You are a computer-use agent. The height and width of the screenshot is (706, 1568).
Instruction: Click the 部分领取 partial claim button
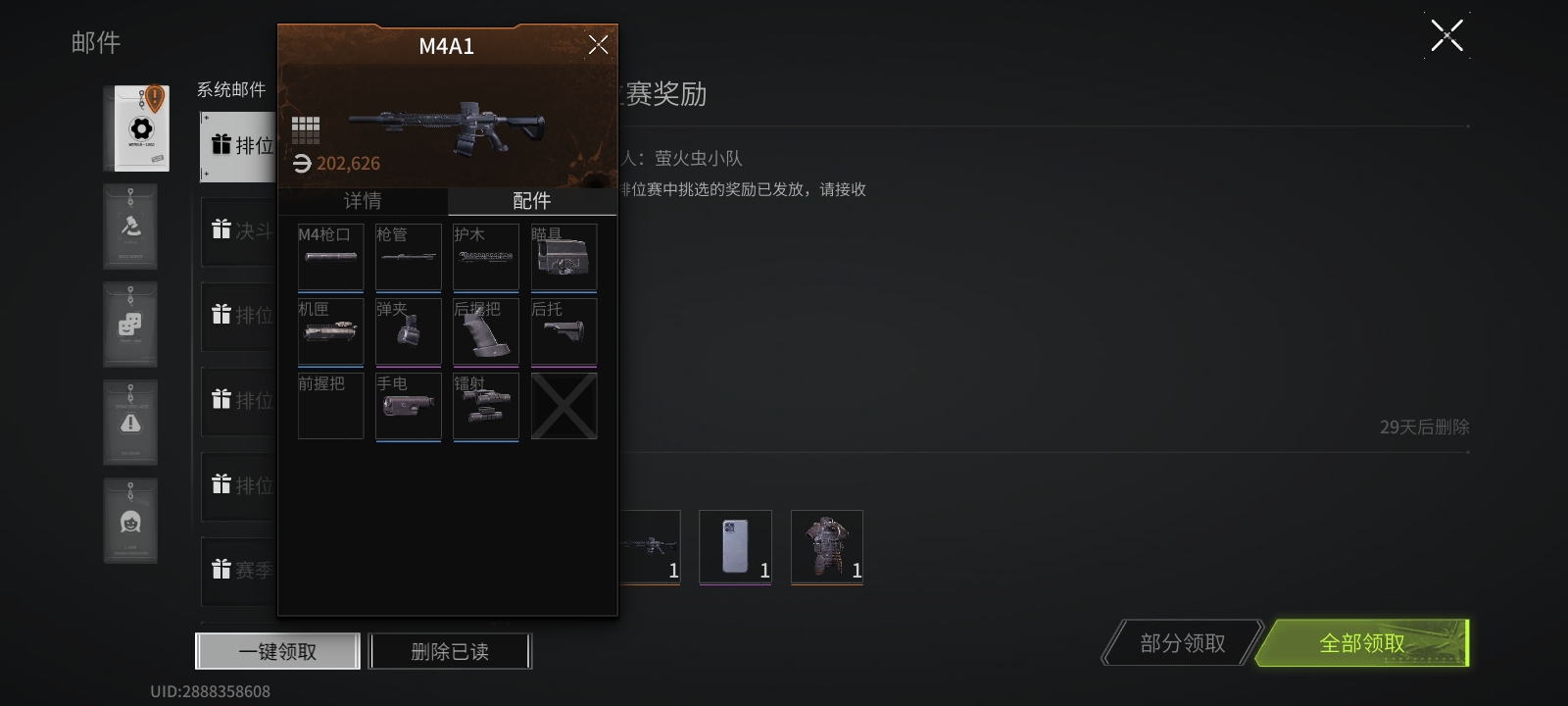pos(1183,643)
